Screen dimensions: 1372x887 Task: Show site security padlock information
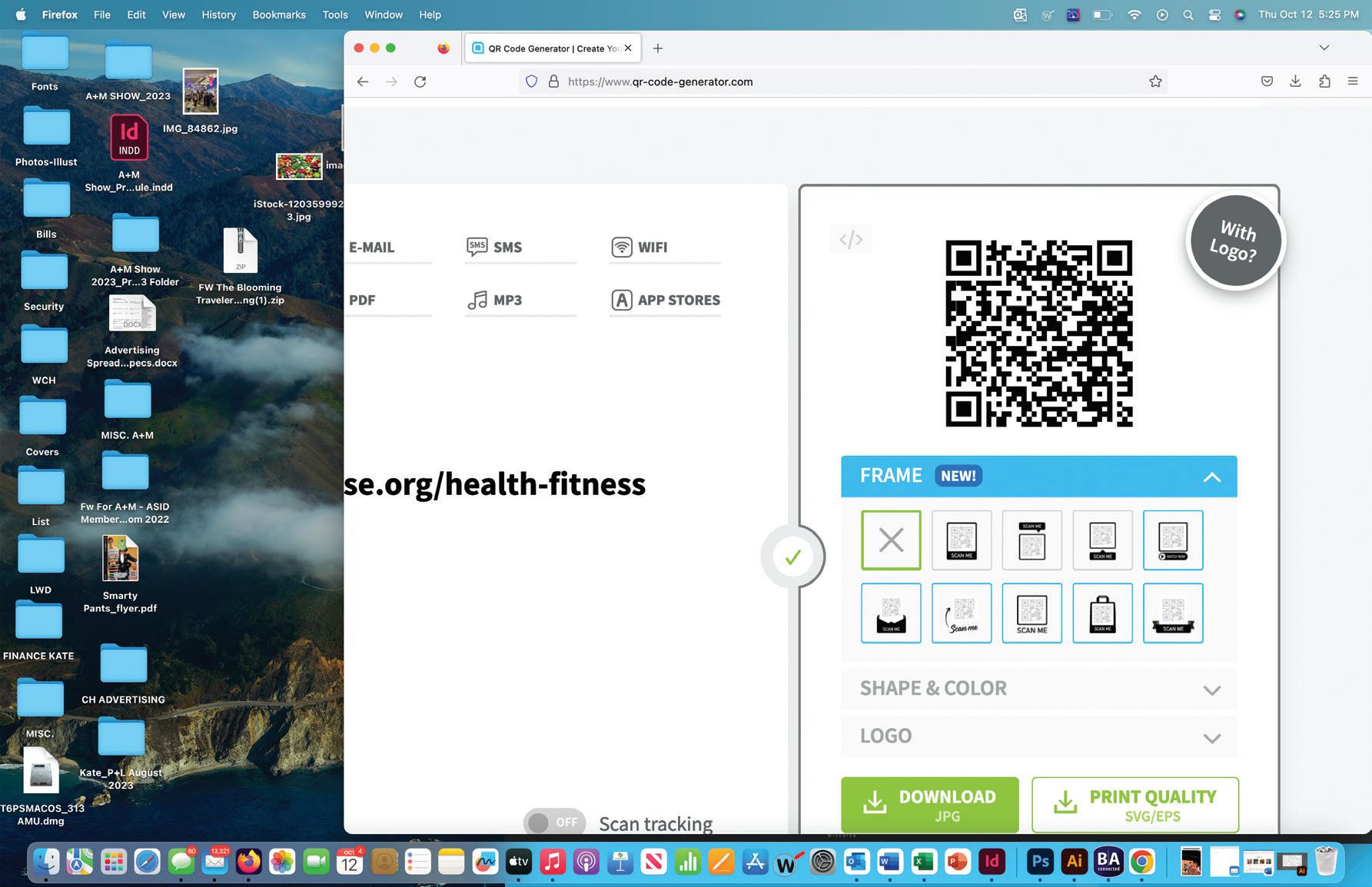pyautogui.click(x=553, y=81)
